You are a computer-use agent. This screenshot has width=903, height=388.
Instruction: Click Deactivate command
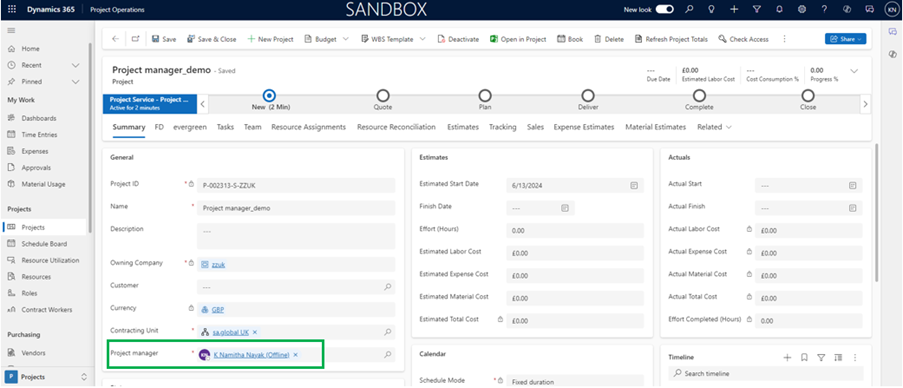click(x=458, y=39)
